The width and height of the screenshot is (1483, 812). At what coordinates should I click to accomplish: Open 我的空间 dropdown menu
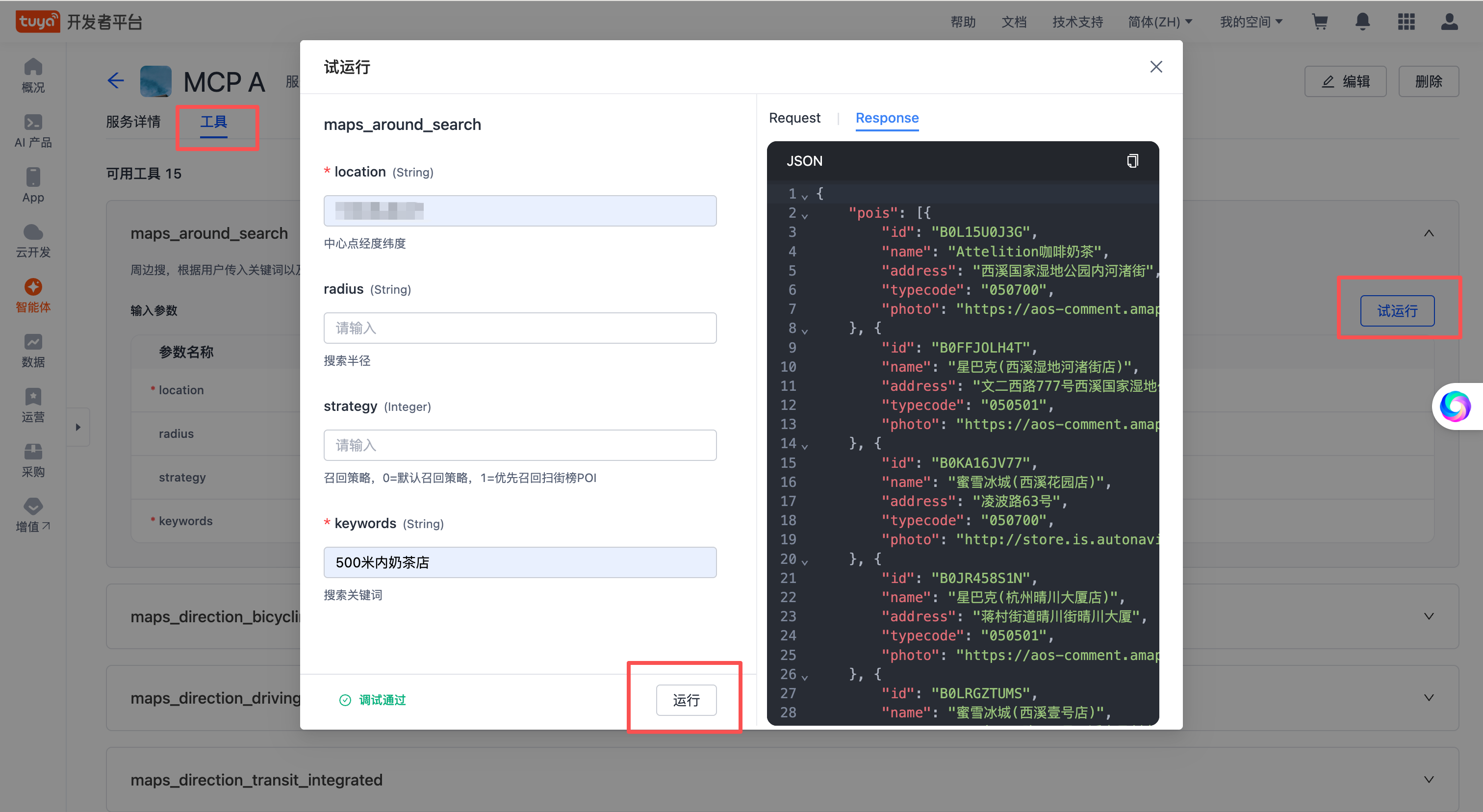click(x=1251, y=22)
